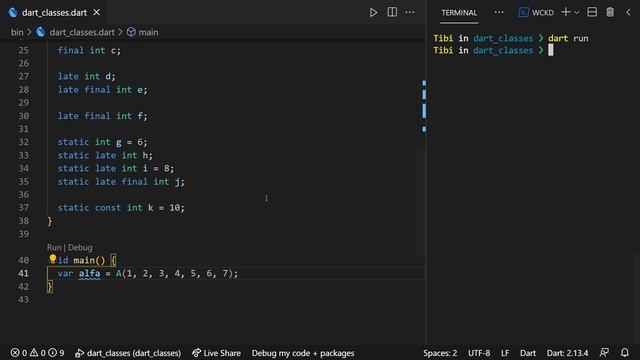640x360 pixels.
Task: Change indentation via Spaces: 2
Action: [x=440, y=353]
